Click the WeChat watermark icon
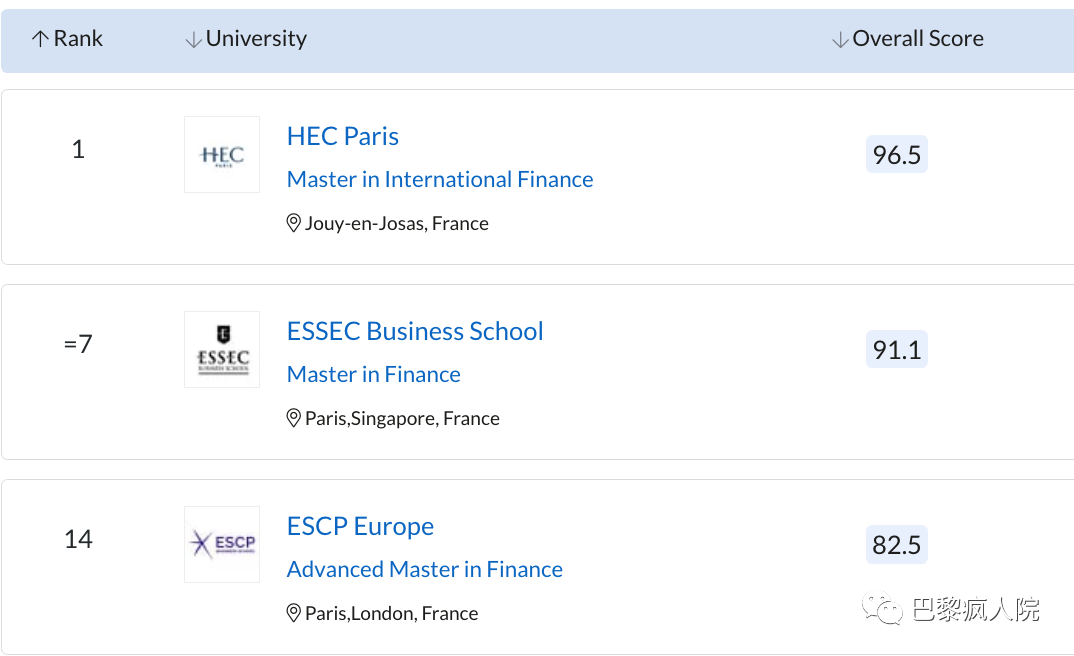The width and height of the screenshot is (1074, 656). click(885, 608)
